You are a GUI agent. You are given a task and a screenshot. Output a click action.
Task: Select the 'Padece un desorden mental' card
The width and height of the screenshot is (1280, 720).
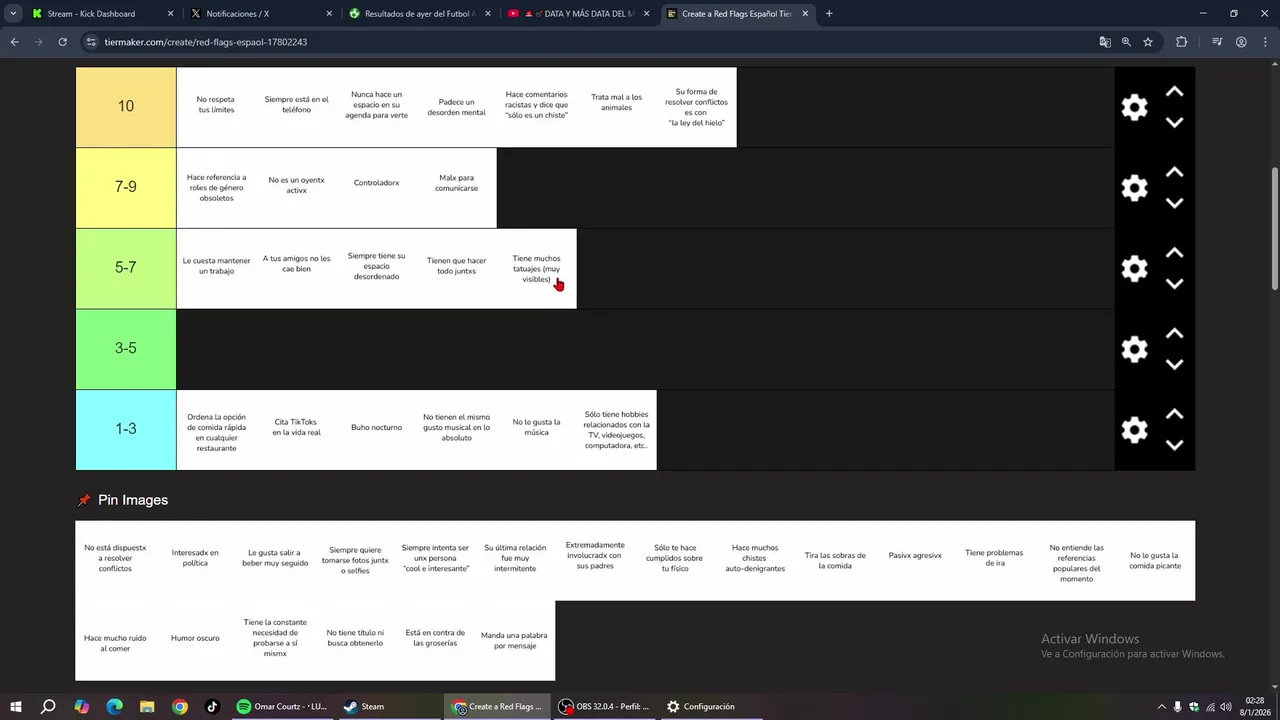coord(456,107)
